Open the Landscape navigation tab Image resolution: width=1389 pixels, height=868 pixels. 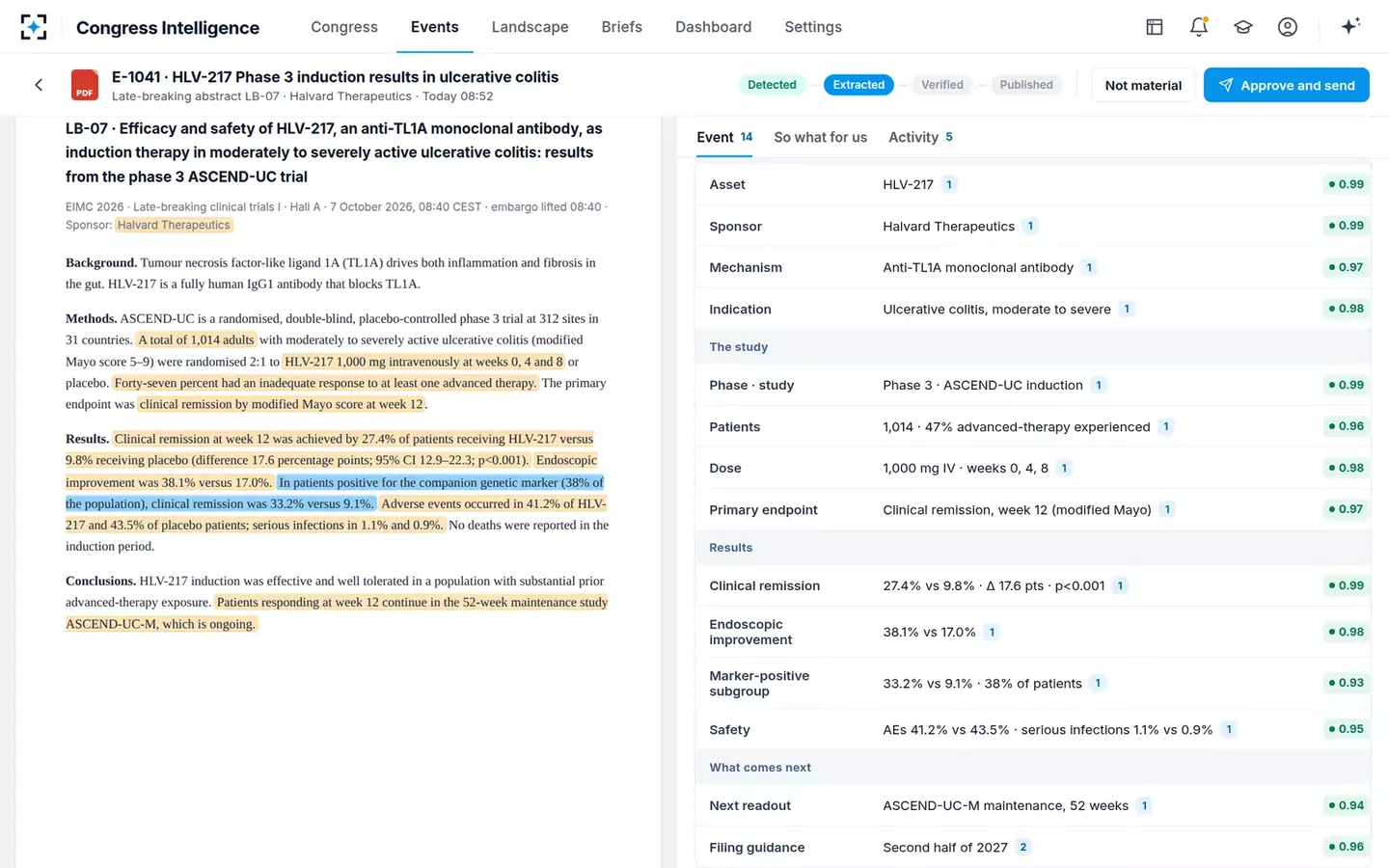(x=530, y=27)
